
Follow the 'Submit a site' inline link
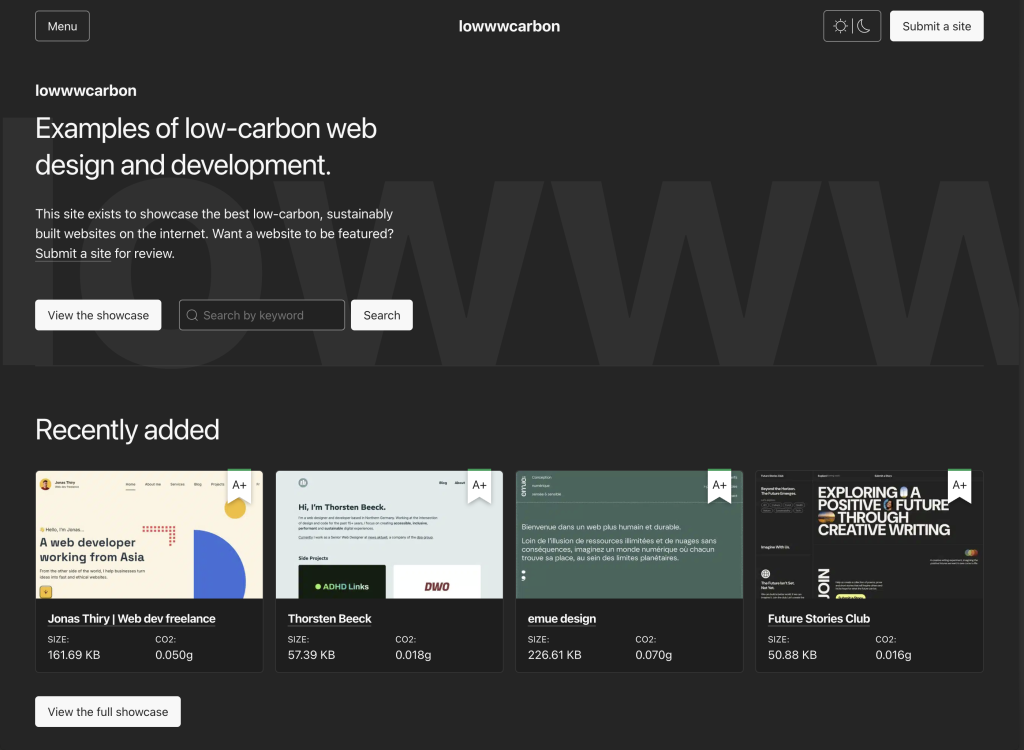(73, 253)
